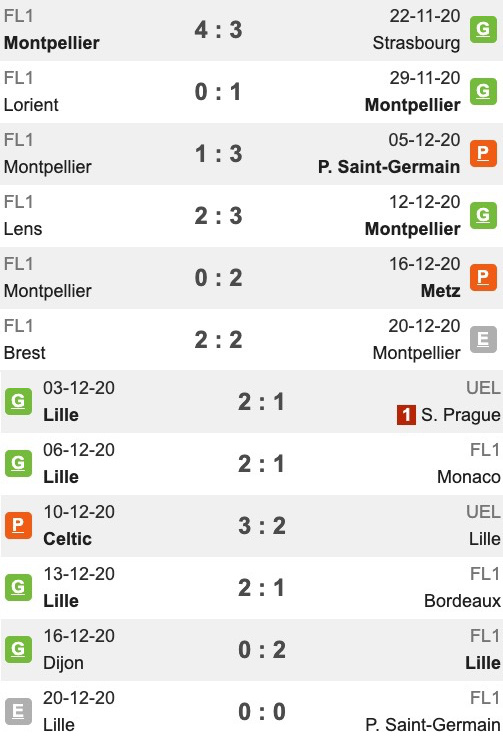Click grey E badge for Lille vs P. Saint-Germain
Viewport: 503px width, 740px height.
pyautogui.click(x=18, y=711)
